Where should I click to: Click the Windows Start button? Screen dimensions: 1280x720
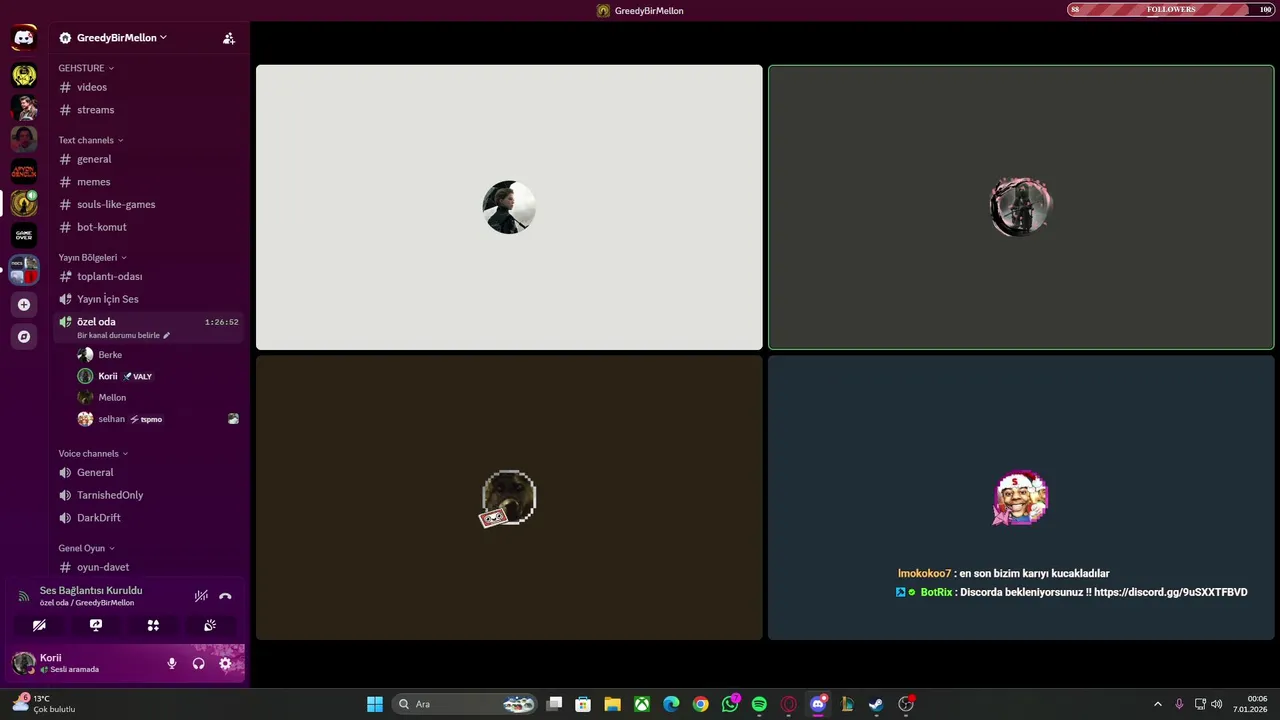[x=375, y=704]
